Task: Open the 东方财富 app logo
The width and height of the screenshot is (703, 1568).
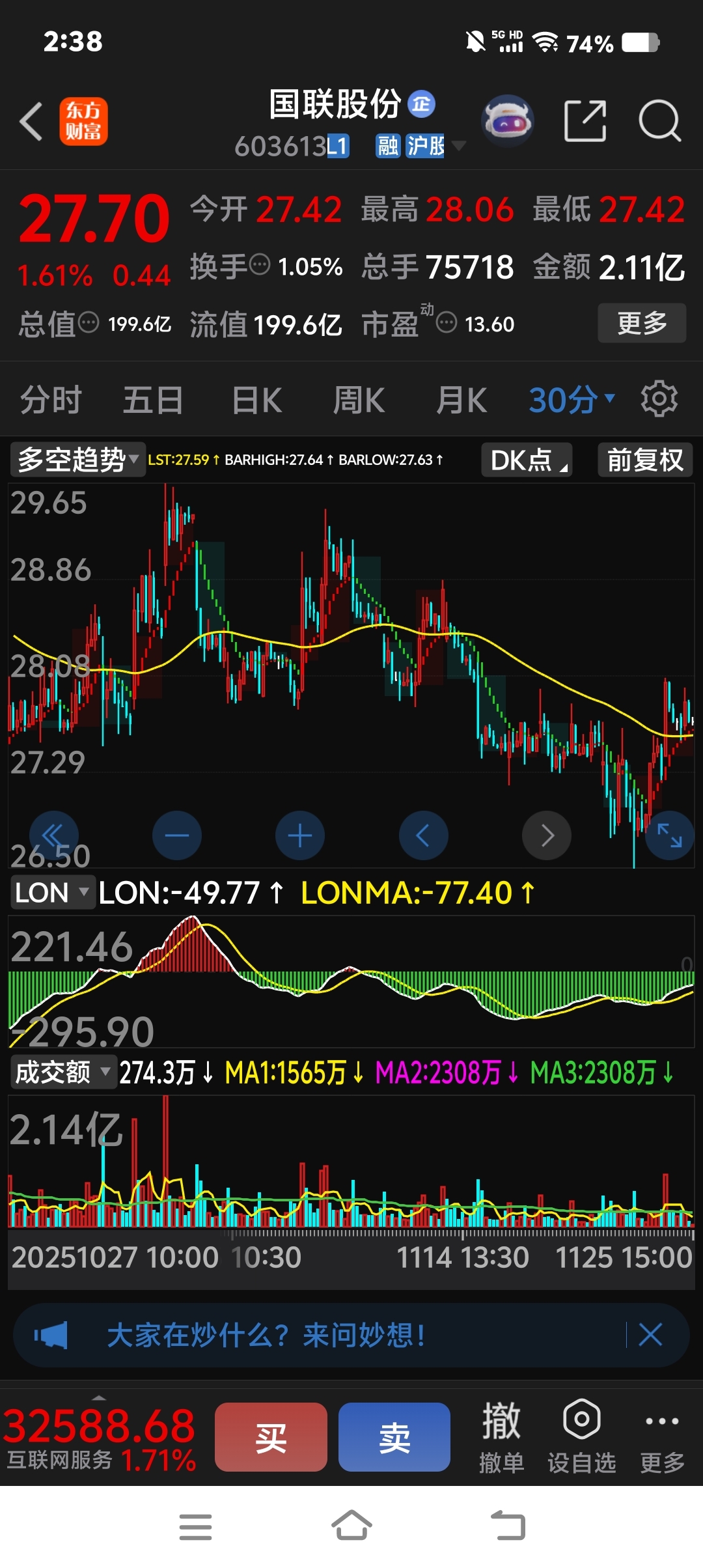Action: pos(83,121)
